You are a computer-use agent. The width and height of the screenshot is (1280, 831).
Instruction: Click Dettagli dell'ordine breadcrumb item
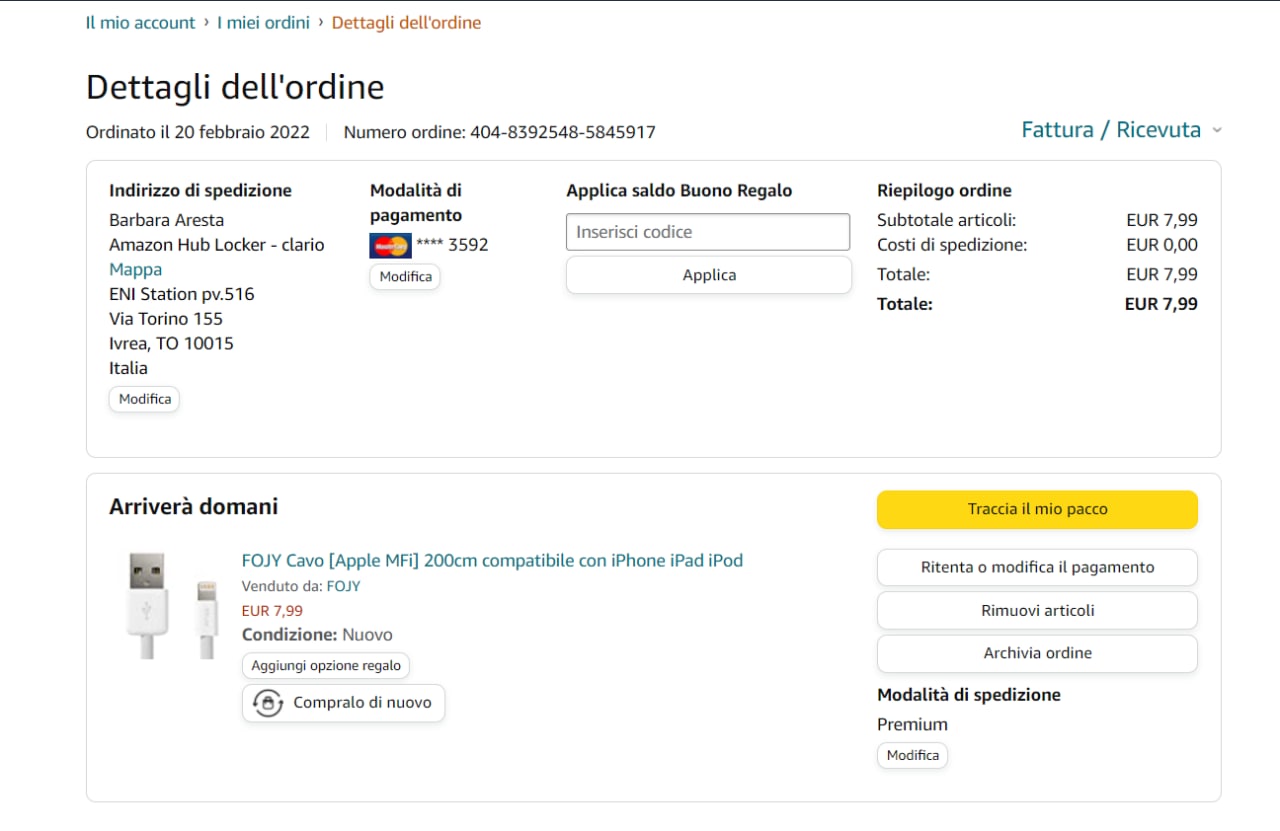(x=406, y=22)
